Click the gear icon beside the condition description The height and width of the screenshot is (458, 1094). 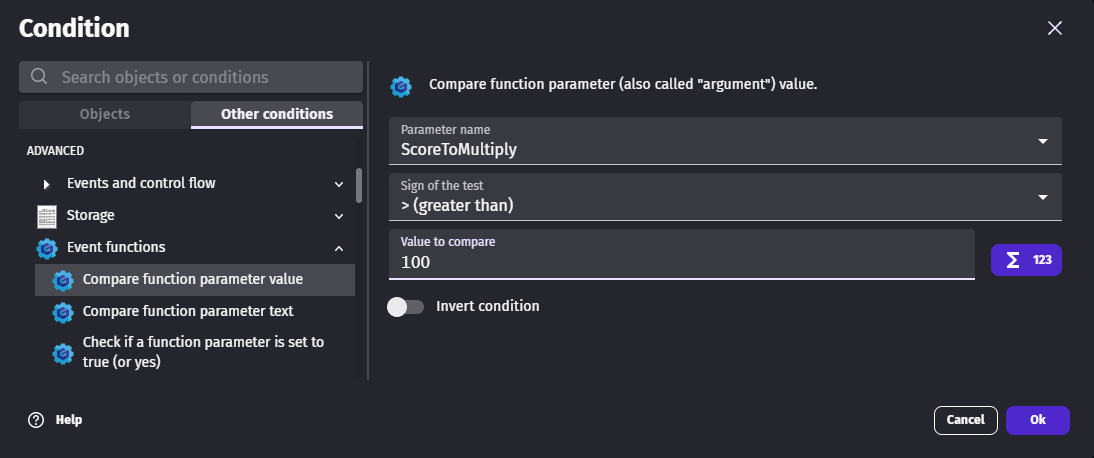402,86
